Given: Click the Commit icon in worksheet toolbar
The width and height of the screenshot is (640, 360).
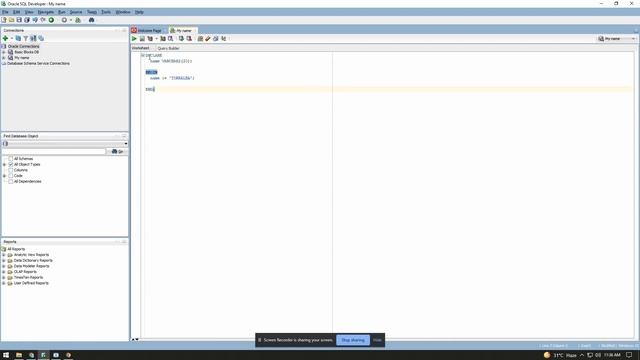Looking at the screenshot, I should (181, 39).
